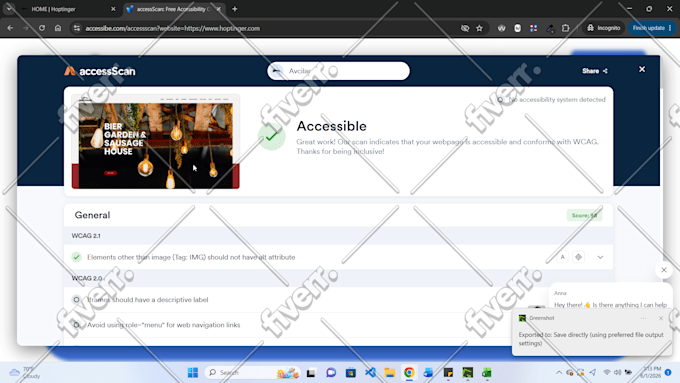
Task: Close the HOME | Hoptinger tab
Action: (113, 9)
